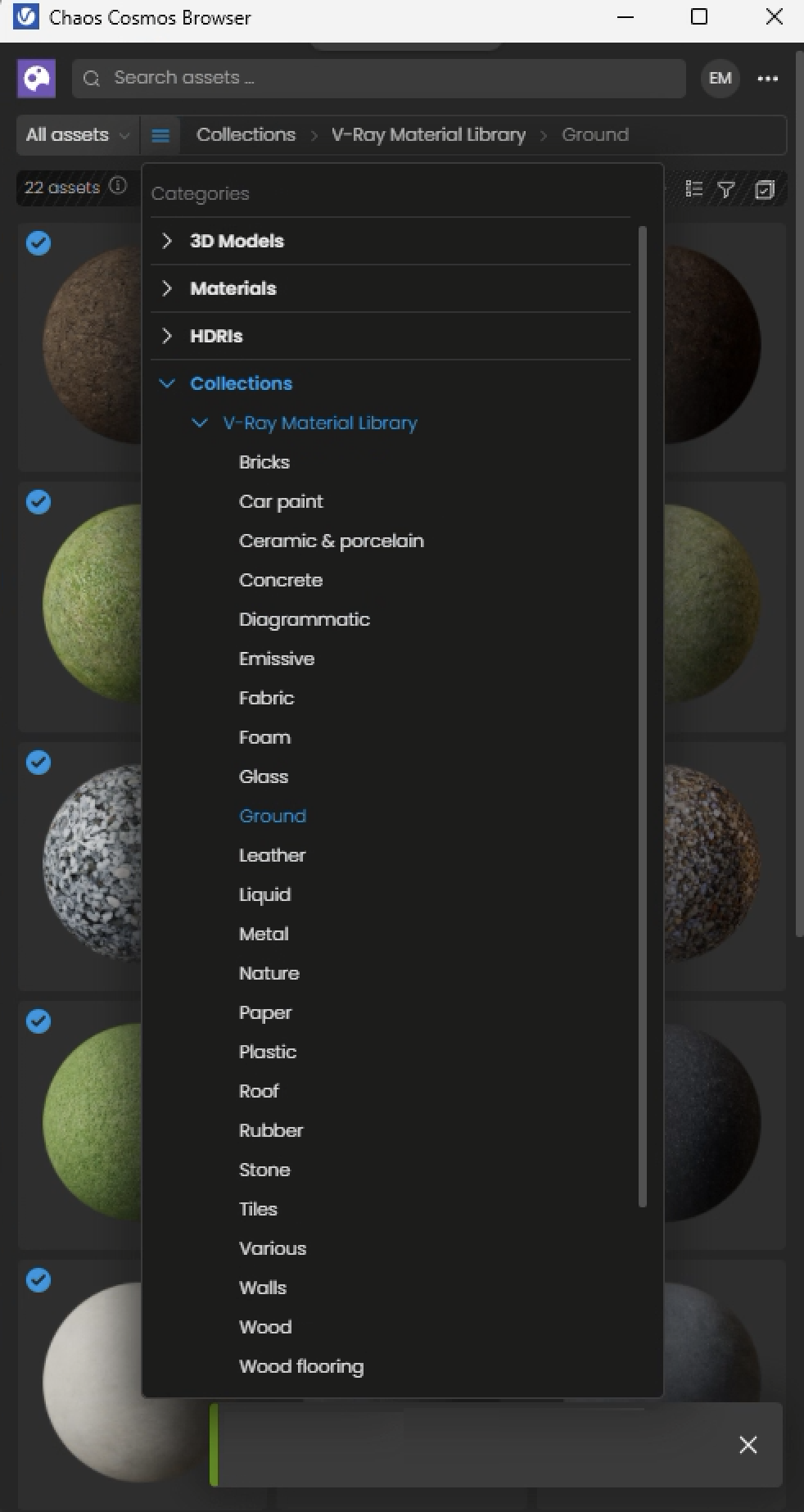
Task: Uncheck the first green grass material checkmark
Action: pos(38,501)
